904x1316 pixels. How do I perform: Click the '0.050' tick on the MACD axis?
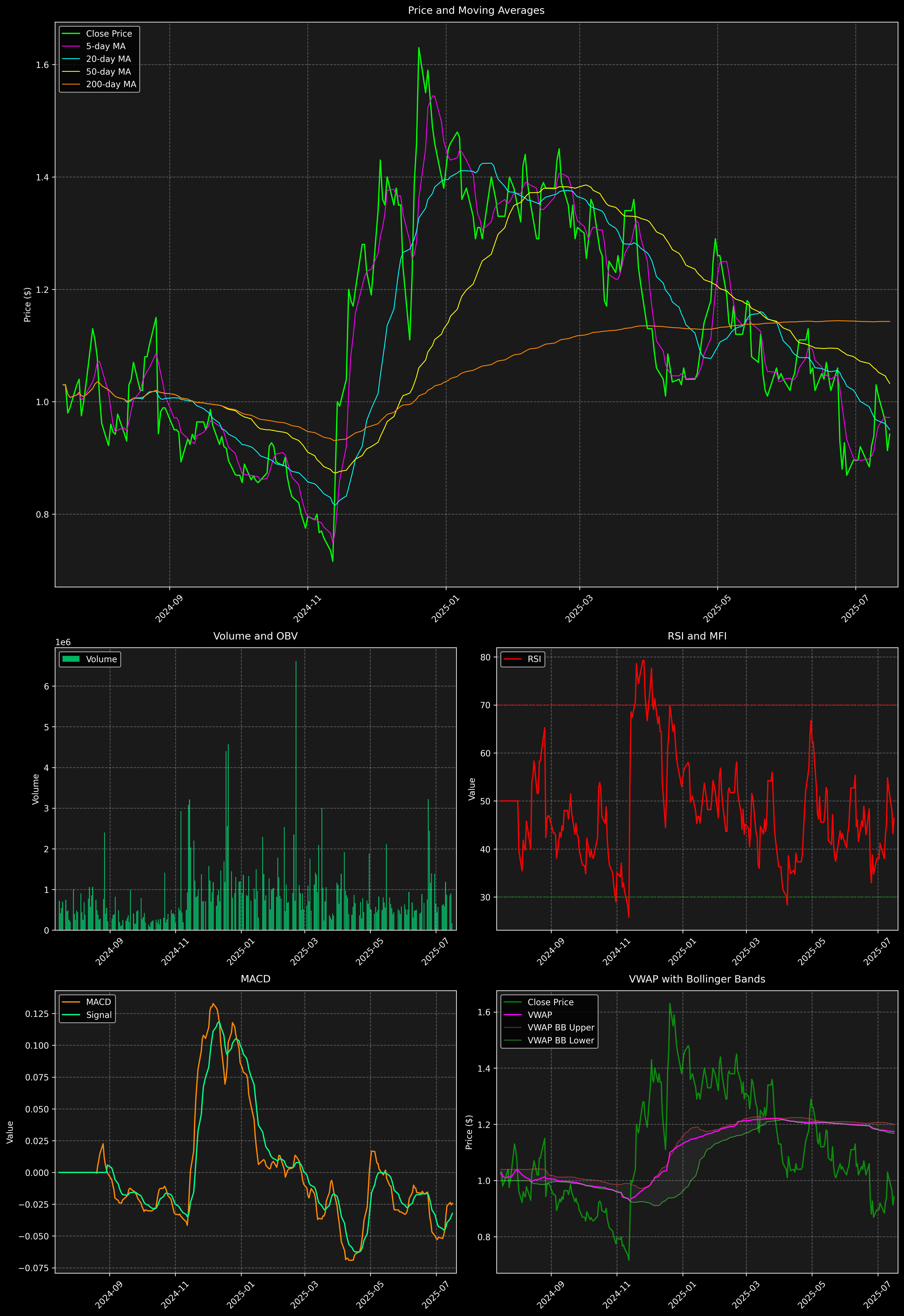[37, 1109]
